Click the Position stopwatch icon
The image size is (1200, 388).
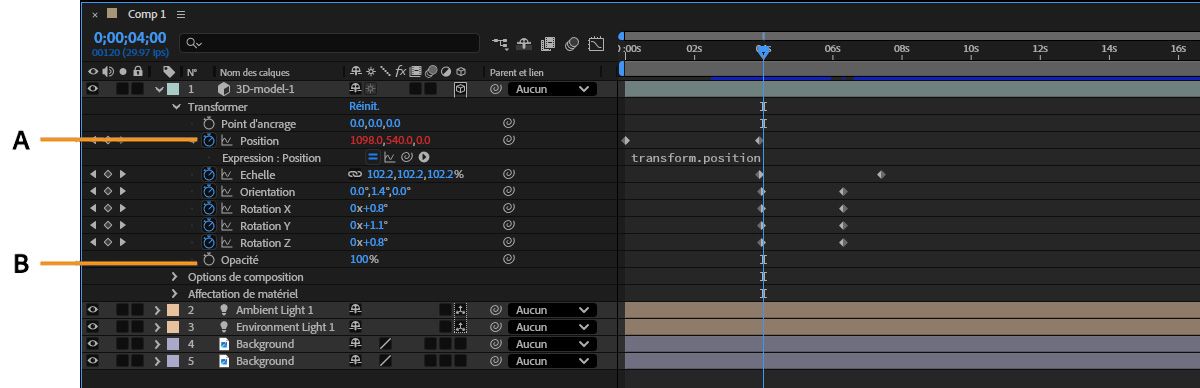[x=209, y=141]
